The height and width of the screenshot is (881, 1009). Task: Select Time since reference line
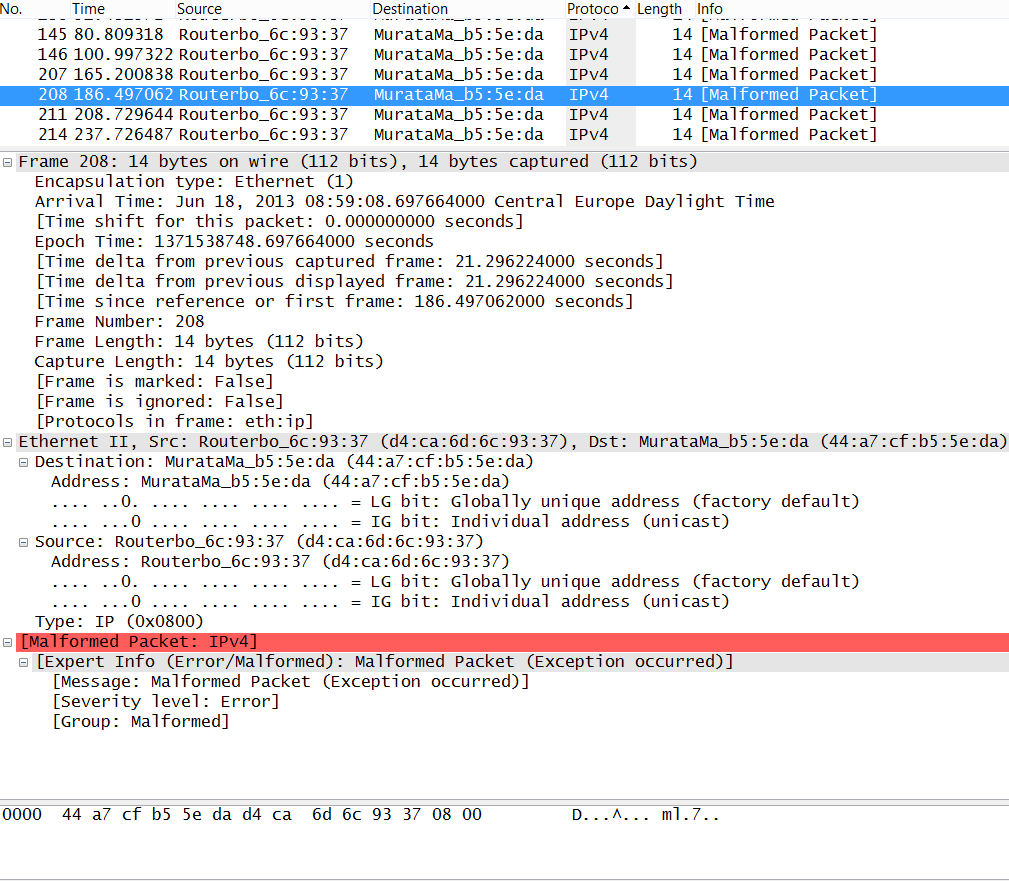click(334, 301)
